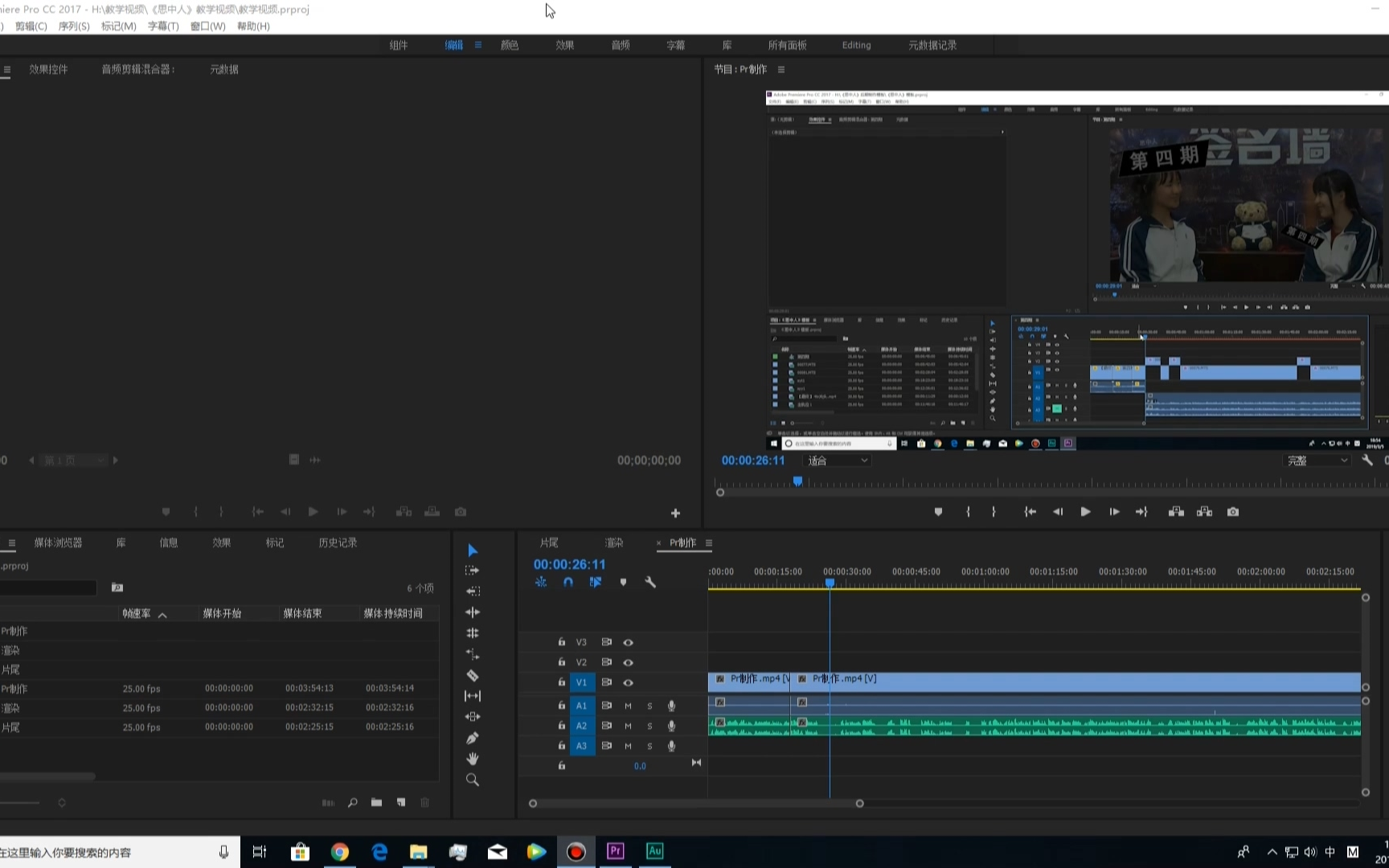Switch to the 颜色 workspace

510,45
